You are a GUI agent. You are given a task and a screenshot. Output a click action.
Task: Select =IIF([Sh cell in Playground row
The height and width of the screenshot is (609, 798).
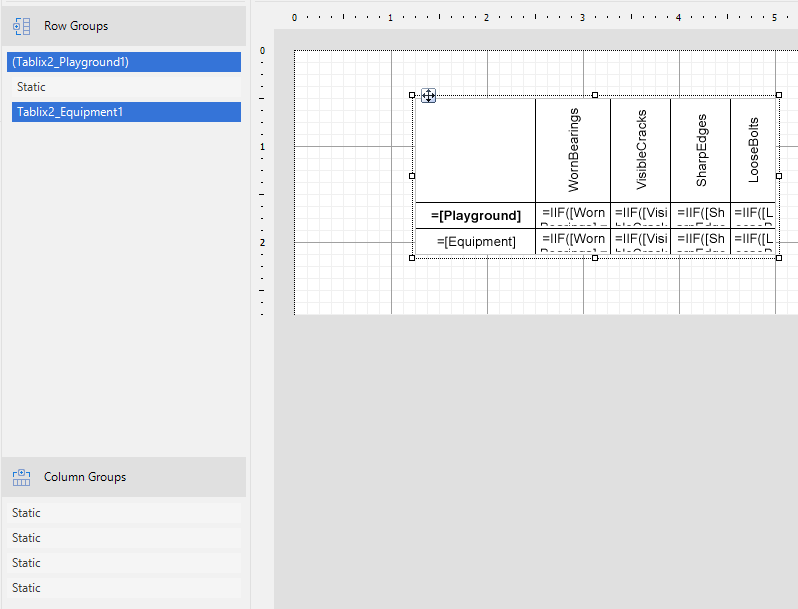(701, 216)
